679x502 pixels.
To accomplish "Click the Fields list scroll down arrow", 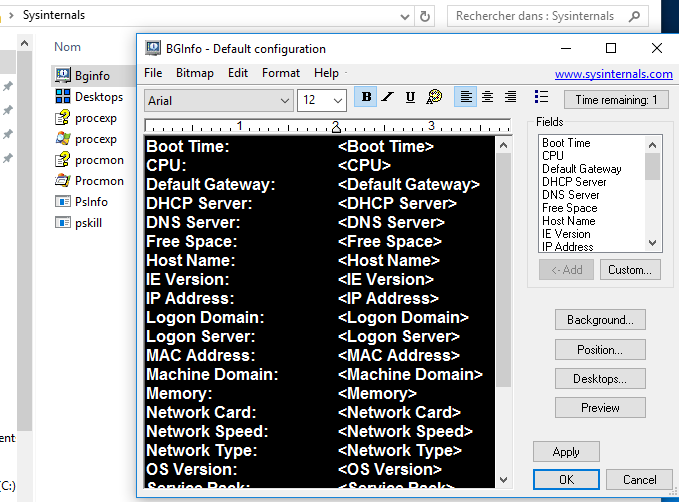I will coord(653,243).
